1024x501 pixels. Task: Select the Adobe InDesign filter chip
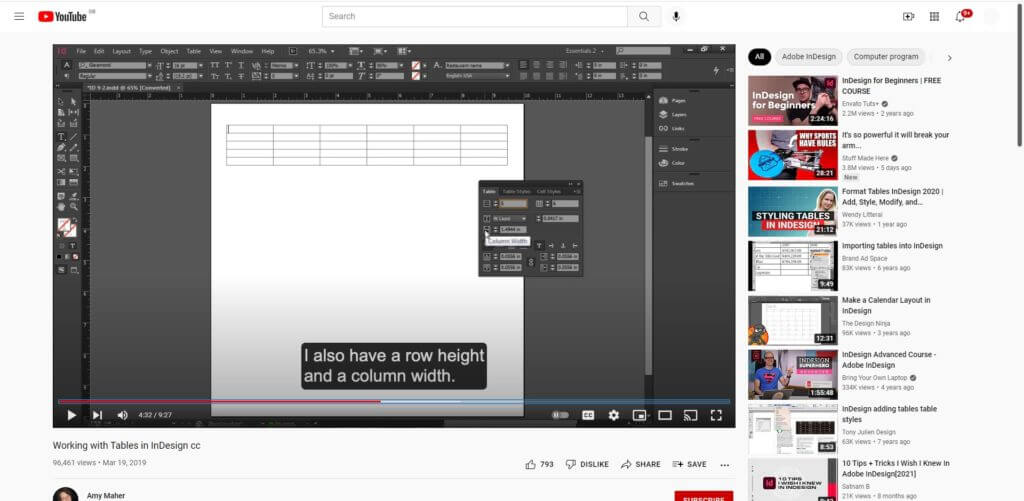808,57
